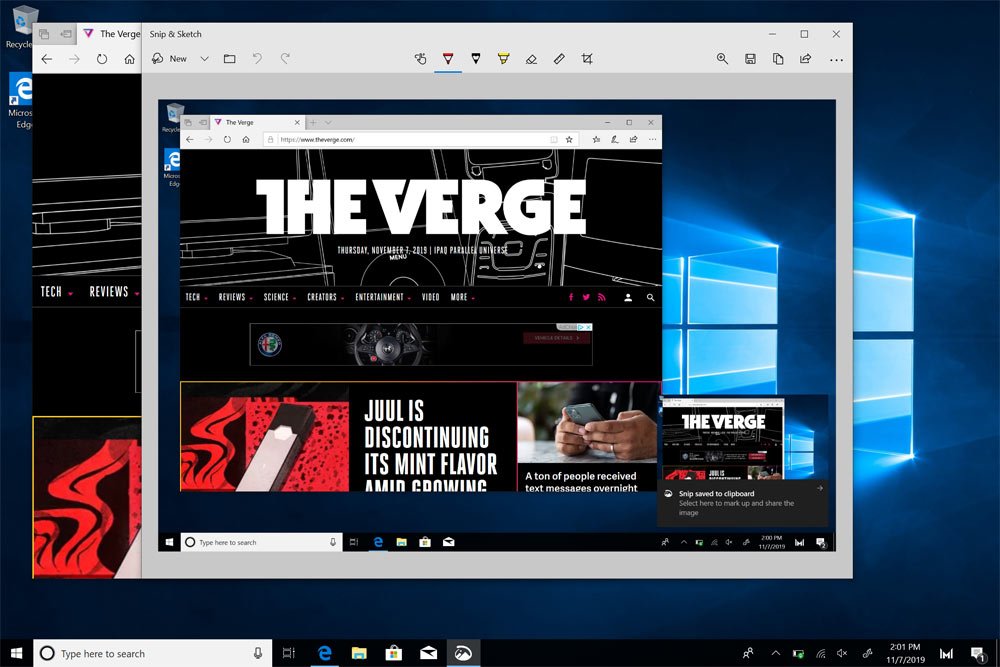Open the clock showing 2:01 PM

click(x=905, y=653)
